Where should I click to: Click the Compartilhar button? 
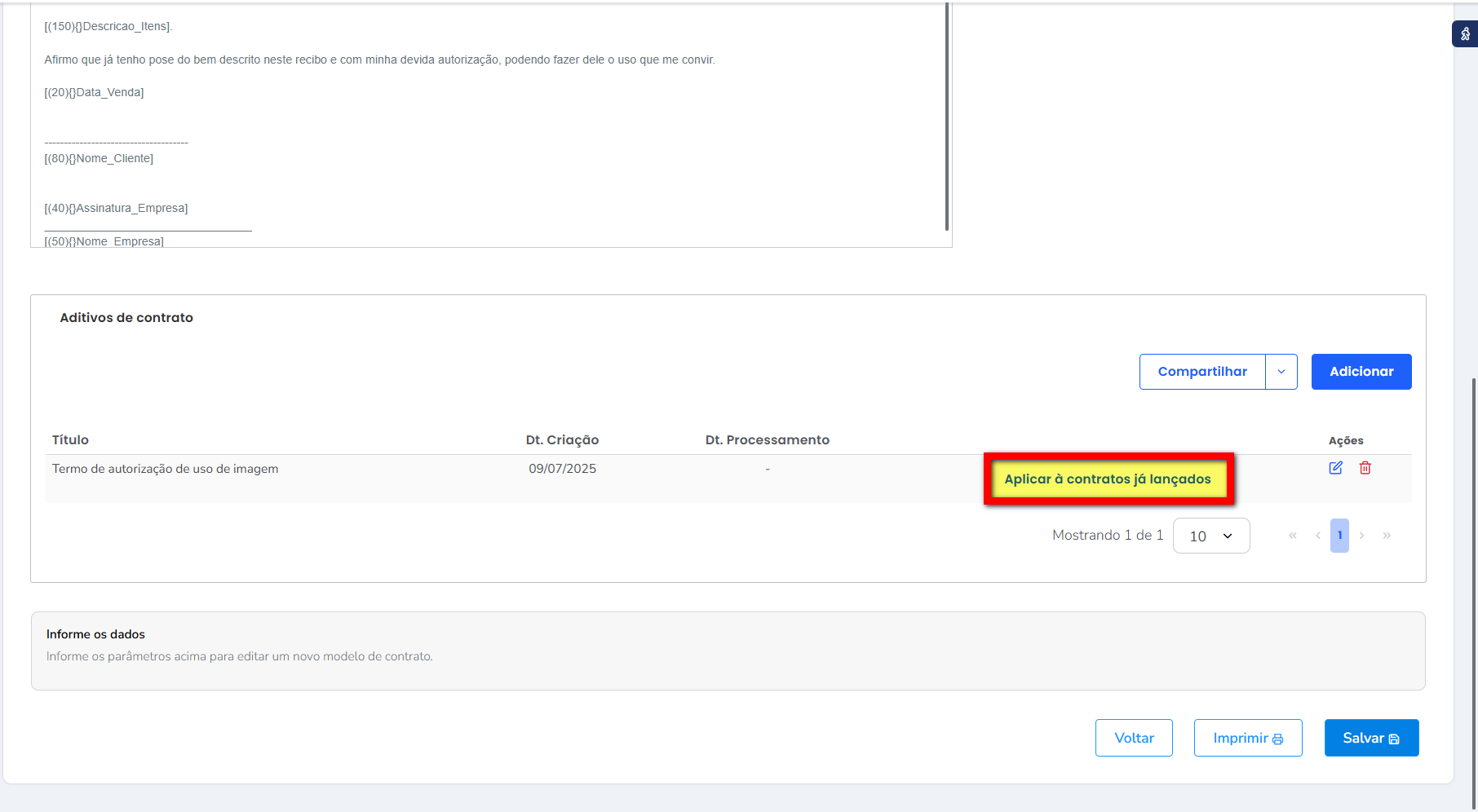(x=1202, y=372)
